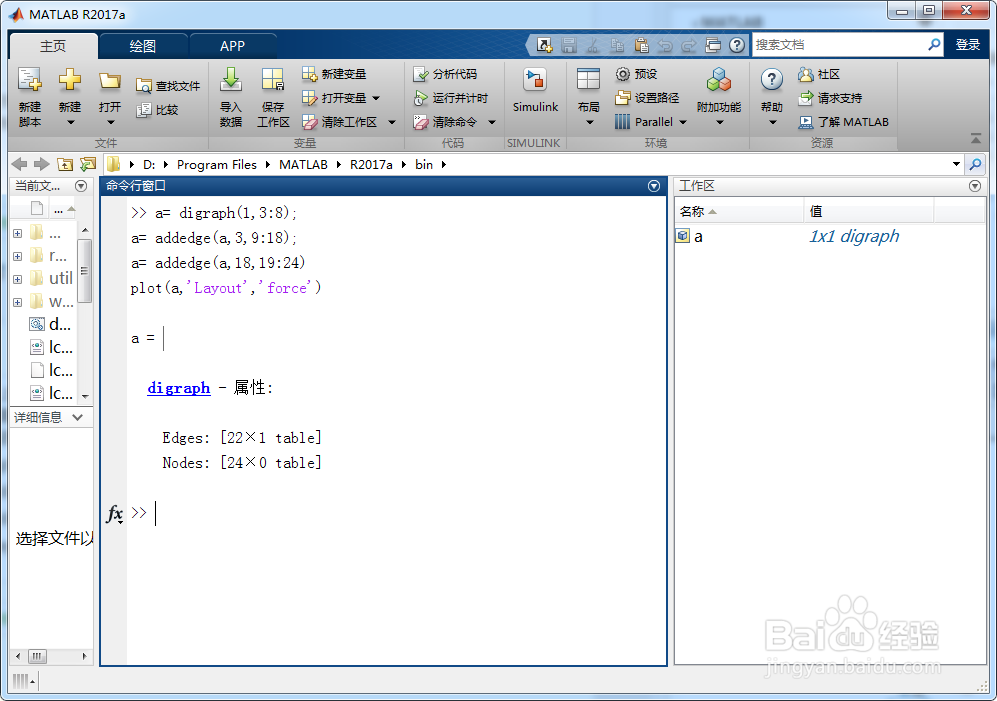Click the Current Folder horizontal scrollbar thumb
Viewport: 997px width, 701px height.
click(37, 656)
